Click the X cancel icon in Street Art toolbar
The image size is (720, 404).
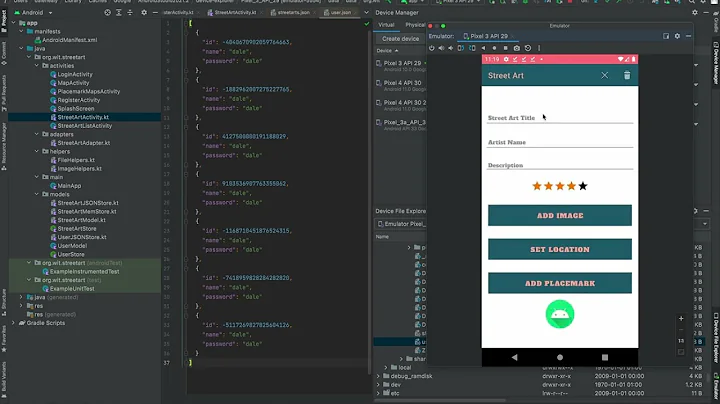605,75
